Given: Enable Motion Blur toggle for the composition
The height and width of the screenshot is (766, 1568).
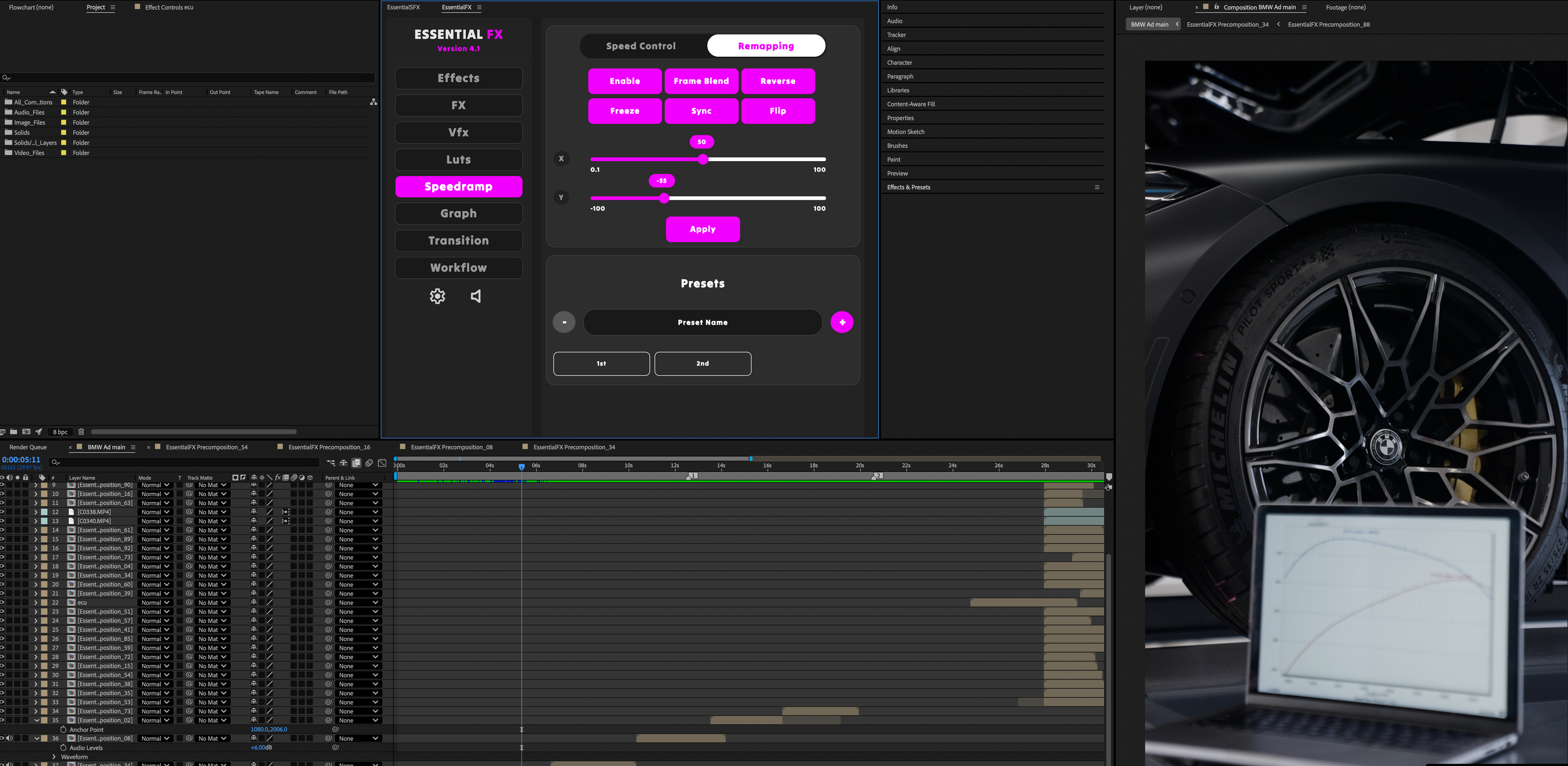Looking at the screenshot, I should pyautogui.click(x=369, y=463).
